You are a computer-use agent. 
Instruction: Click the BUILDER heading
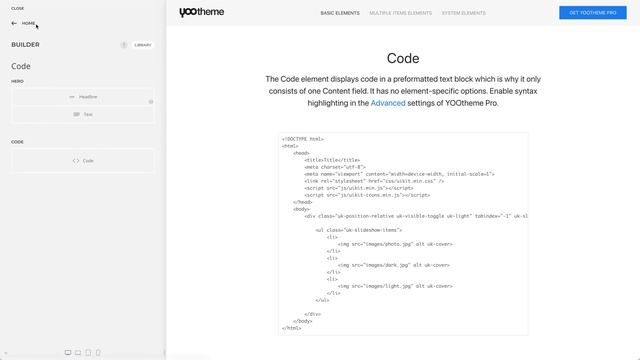[25, 44]
